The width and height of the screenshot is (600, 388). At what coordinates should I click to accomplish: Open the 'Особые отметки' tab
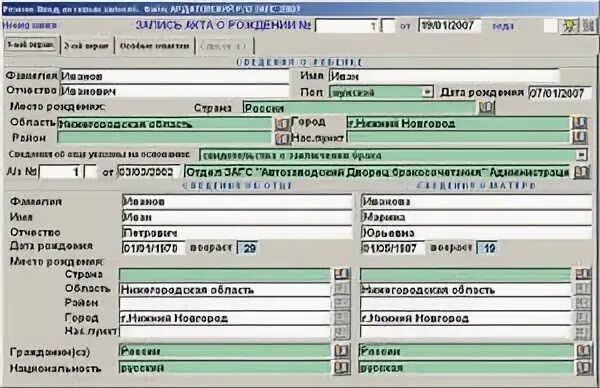[x=154, y=46]
